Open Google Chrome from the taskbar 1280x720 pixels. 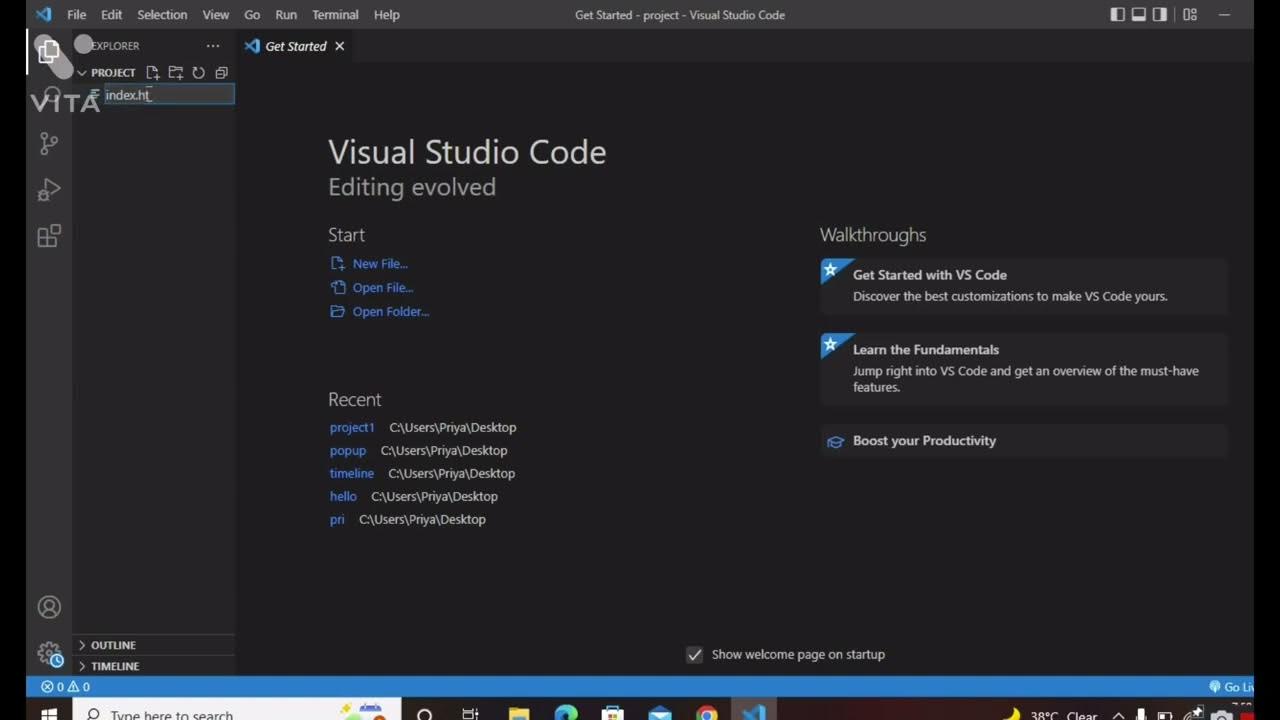[707, 714]
